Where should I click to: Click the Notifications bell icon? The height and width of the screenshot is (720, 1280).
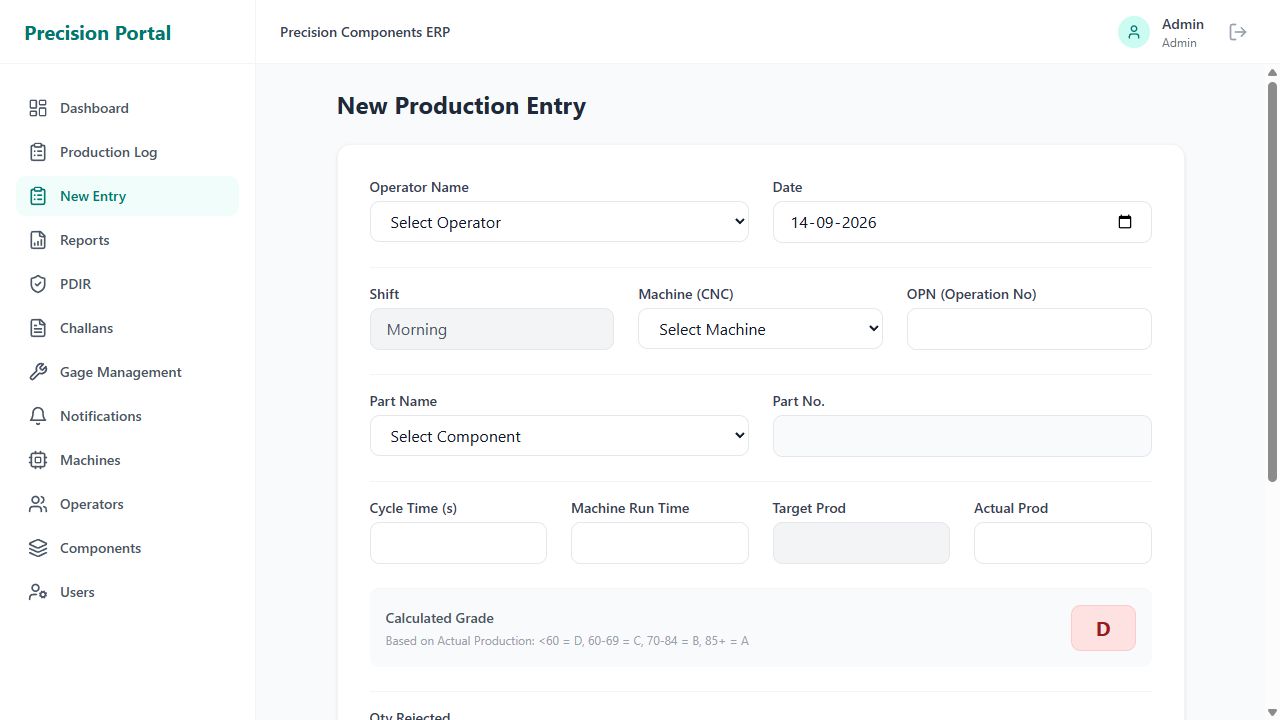[38, 416]
